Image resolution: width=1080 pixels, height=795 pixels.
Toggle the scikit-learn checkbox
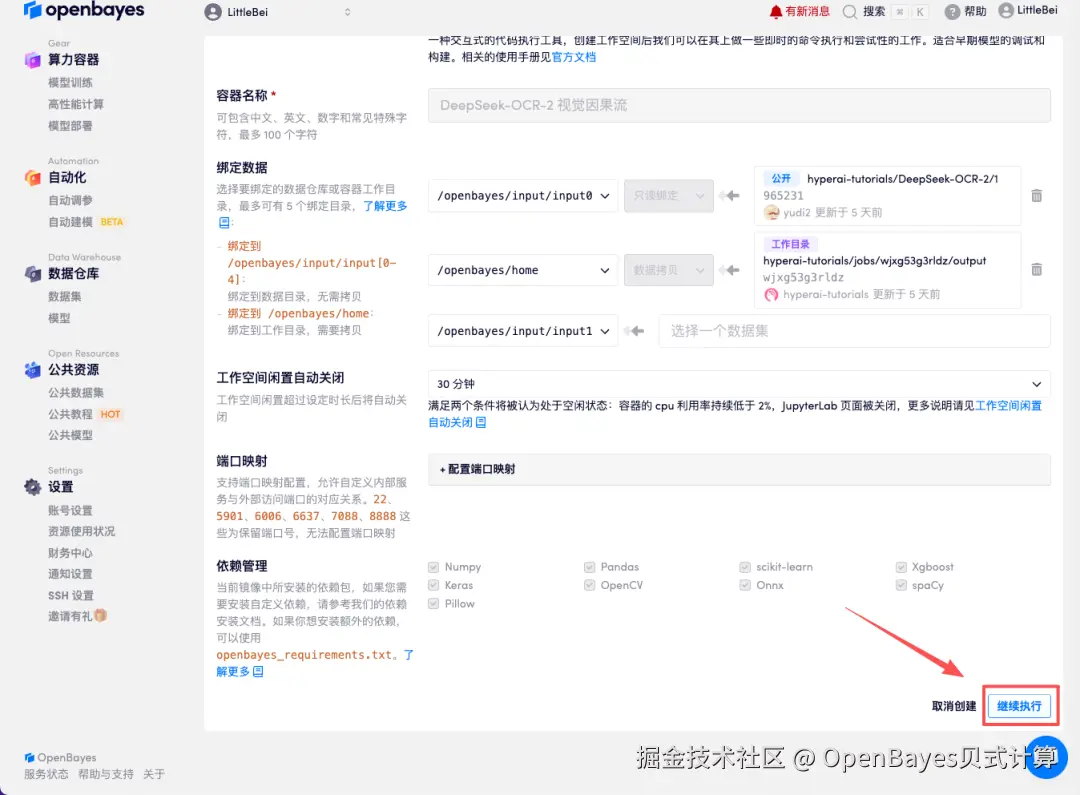pyautogui.click(x=745, y=567)
